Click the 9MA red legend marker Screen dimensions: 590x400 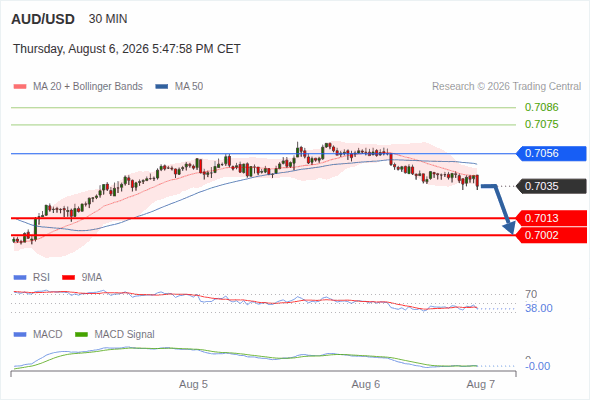click(x=68, y=278)
